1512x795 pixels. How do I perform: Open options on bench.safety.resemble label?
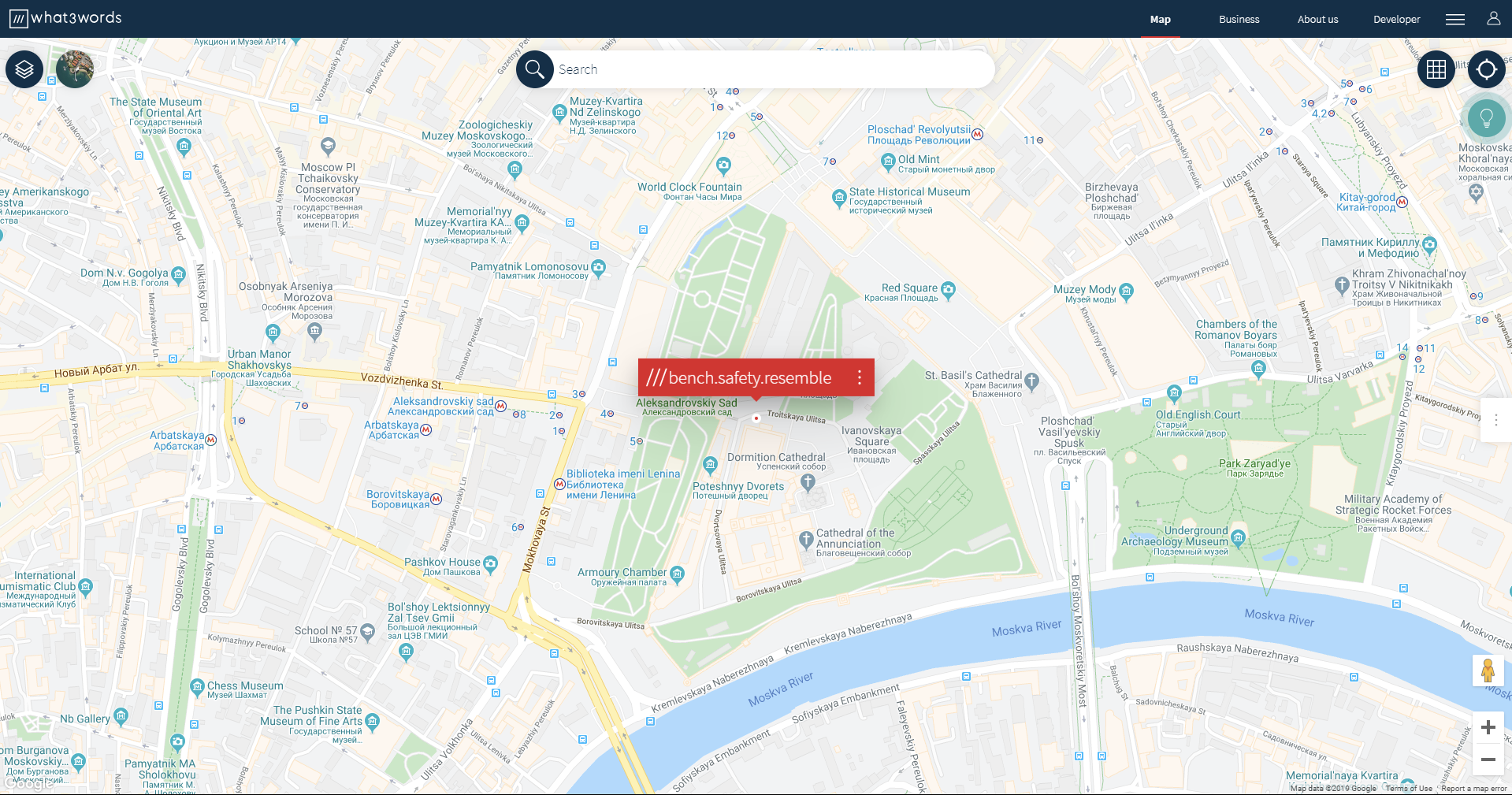click(x=860, y=378)
